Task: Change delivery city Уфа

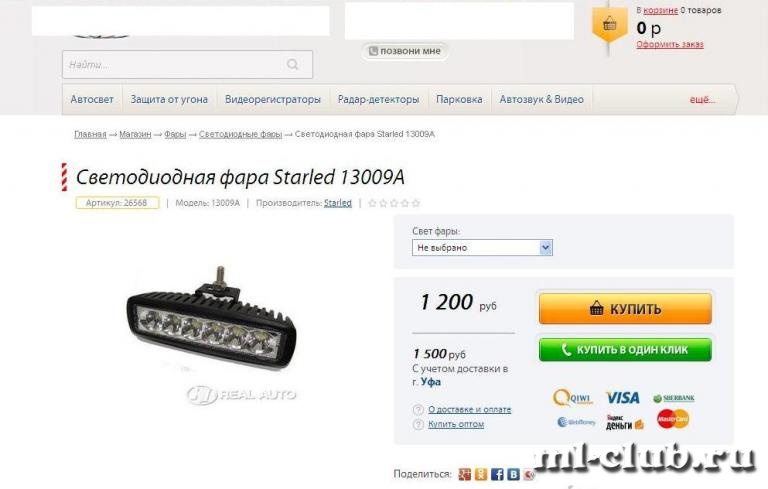Action: click(431, 382)
